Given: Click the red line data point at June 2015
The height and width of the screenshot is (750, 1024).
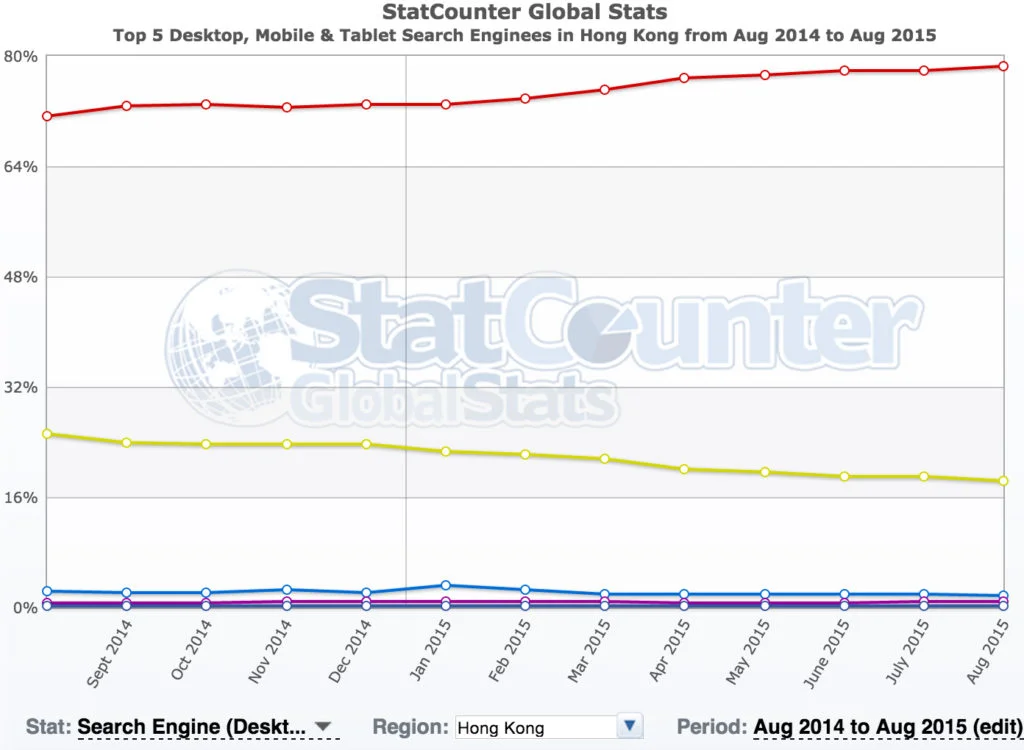Looking at the screenshot, I should point(844,70).
